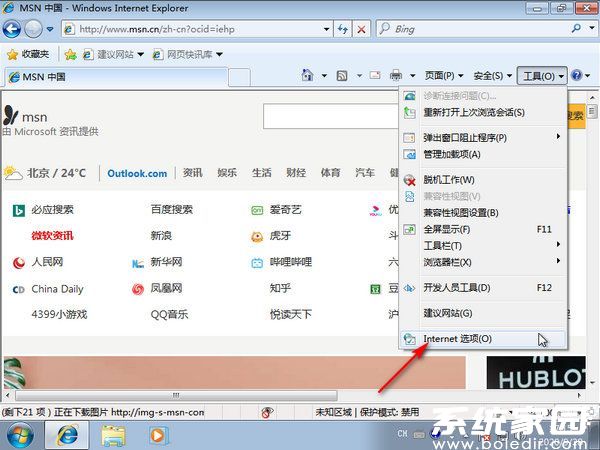
Task: Click the RSS feeds icon
Action: coord(342,76)
